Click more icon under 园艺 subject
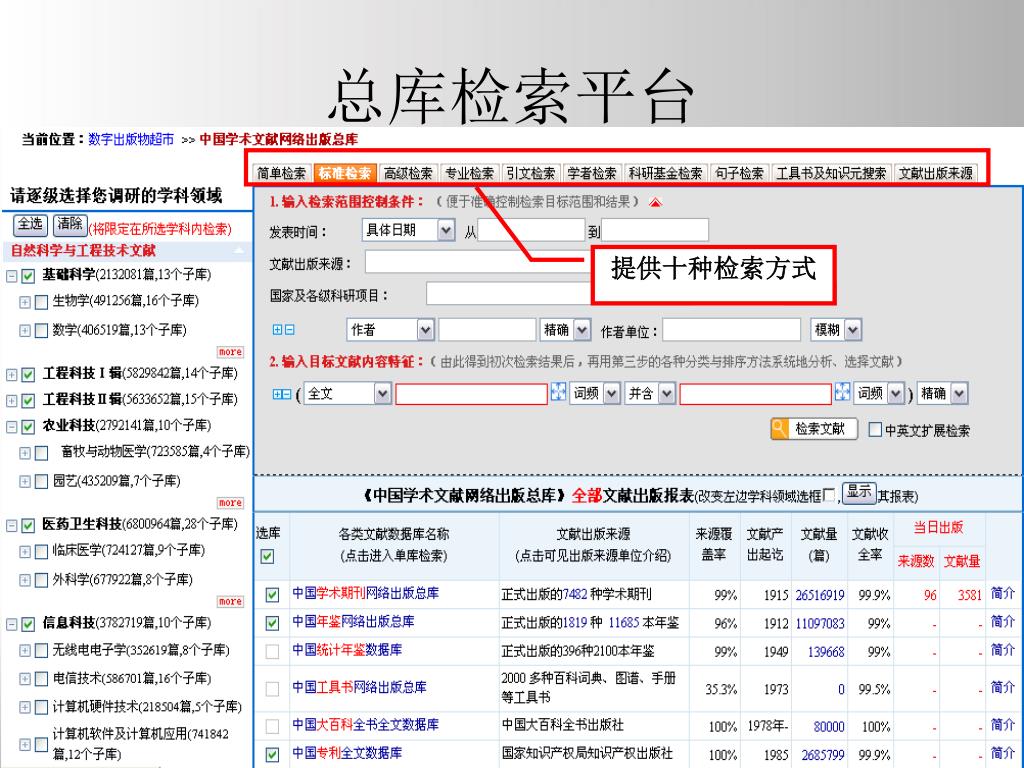1024x768 pixels. (231, 503)
